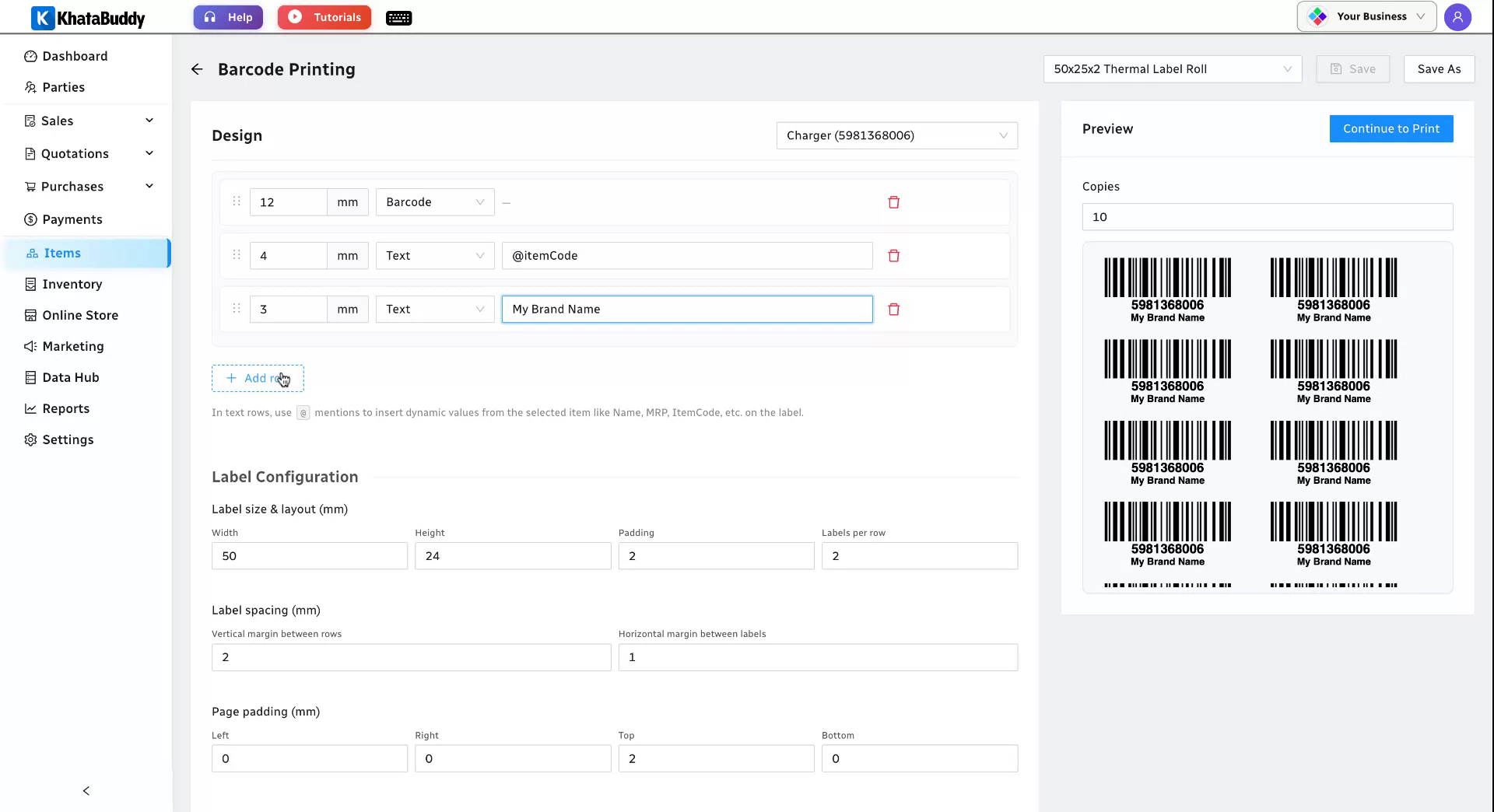Screen dimensions: 1494x812
Task: Expand the Sales menu chevron
Action: point(149,121)
